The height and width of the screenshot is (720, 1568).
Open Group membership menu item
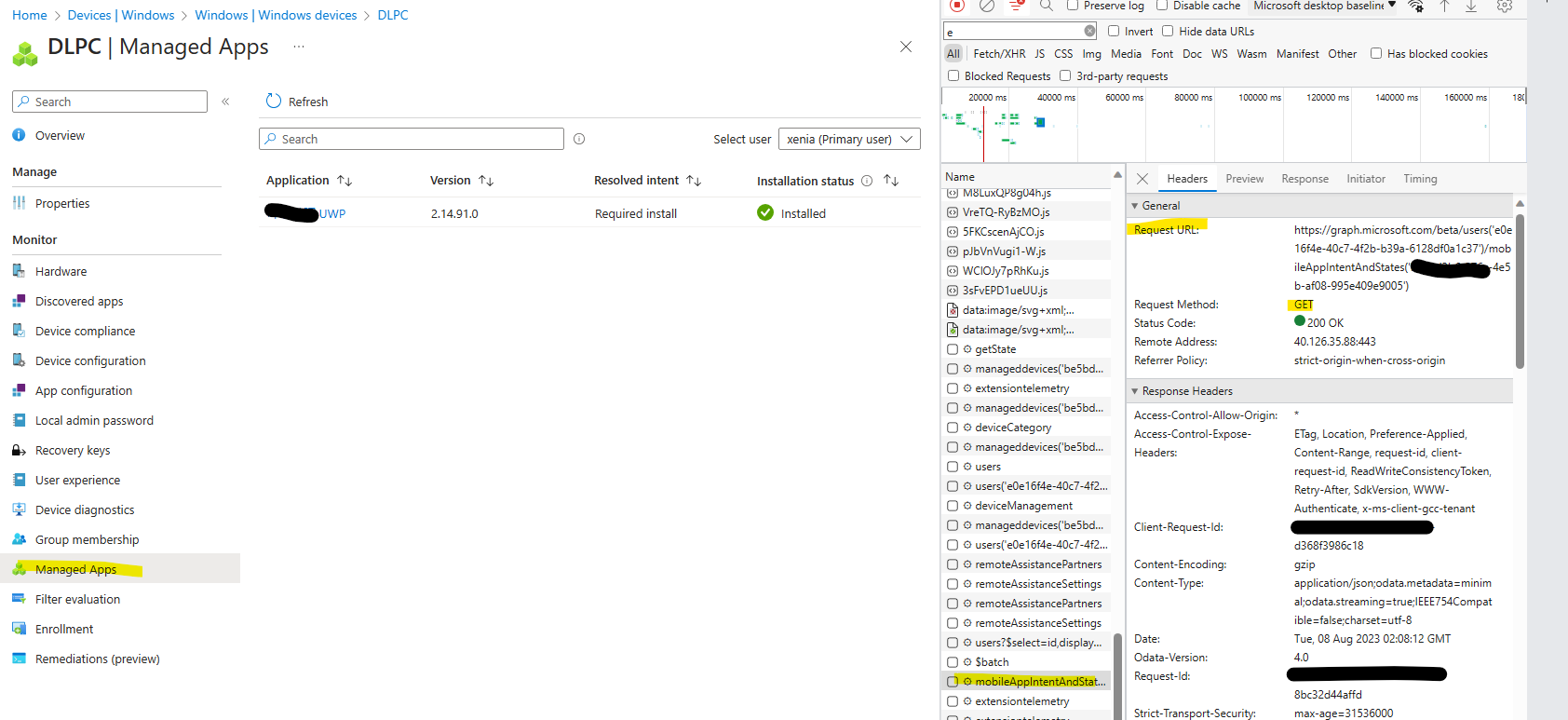pos(87,539)
